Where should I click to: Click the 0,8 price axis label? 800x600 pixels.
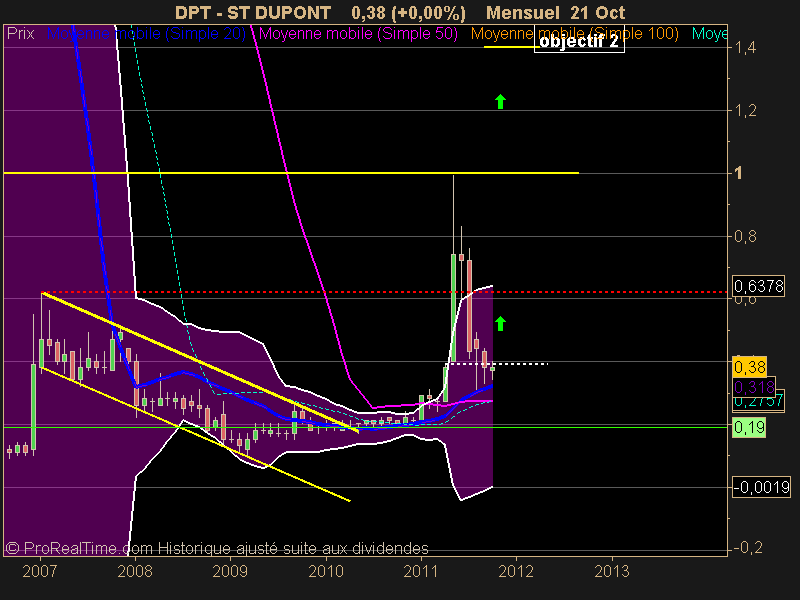pyautogui.click(x=745, y=237)
